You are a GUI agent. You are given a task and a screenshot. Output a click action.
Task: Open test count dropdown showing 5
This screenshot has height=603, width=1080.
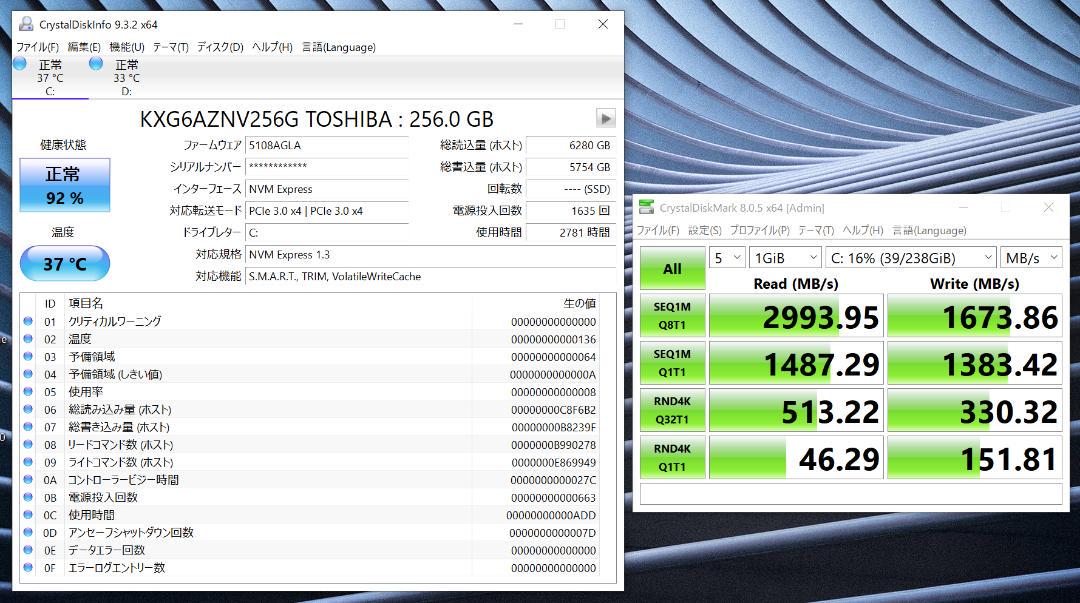point(727,258)
